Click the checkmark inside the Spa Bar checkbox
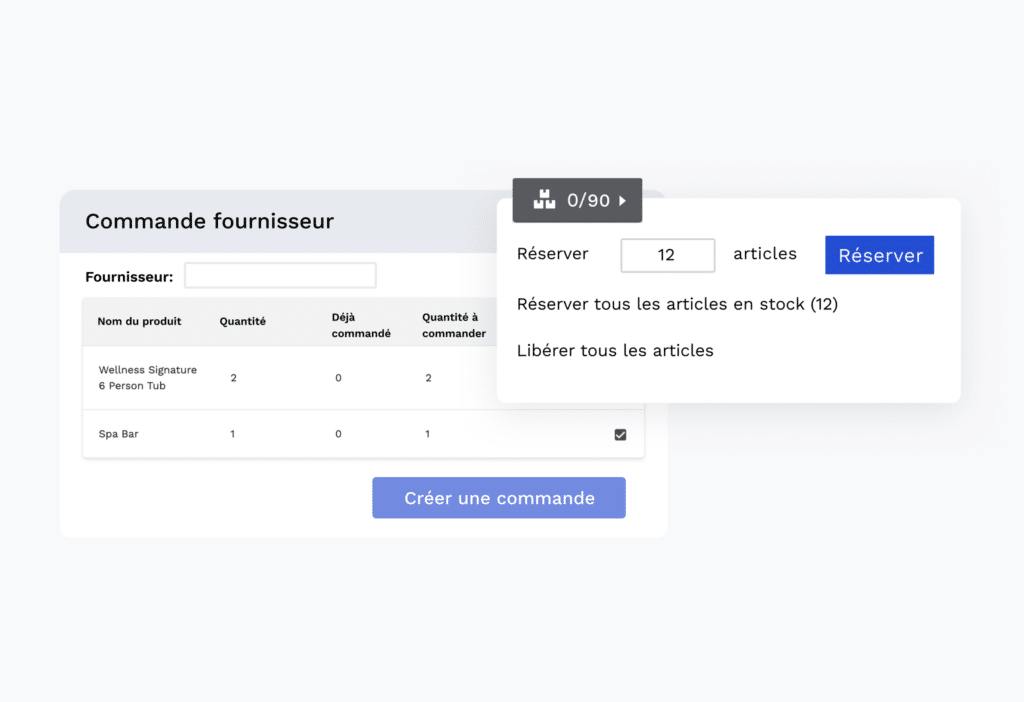Viewport: 1024px width, 702px height. [620, 434]
